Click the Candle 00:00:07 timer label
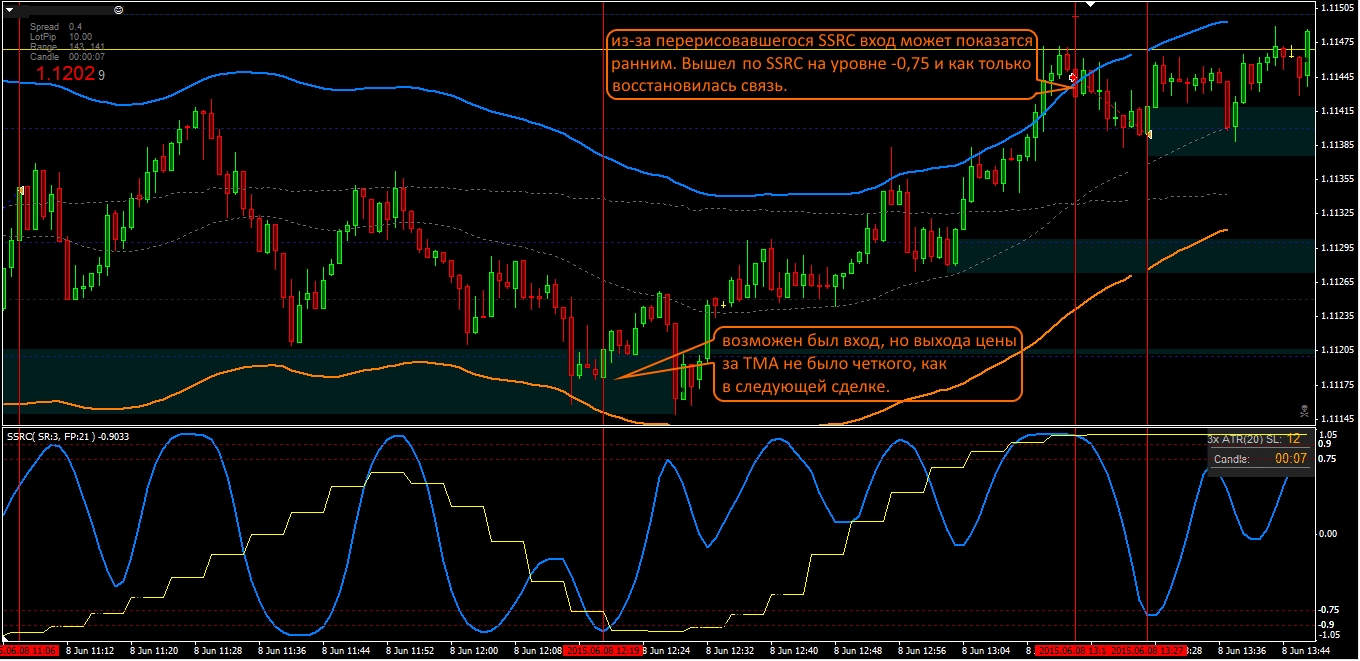The width and height of the screenshot is (1360, 661). 68,57
